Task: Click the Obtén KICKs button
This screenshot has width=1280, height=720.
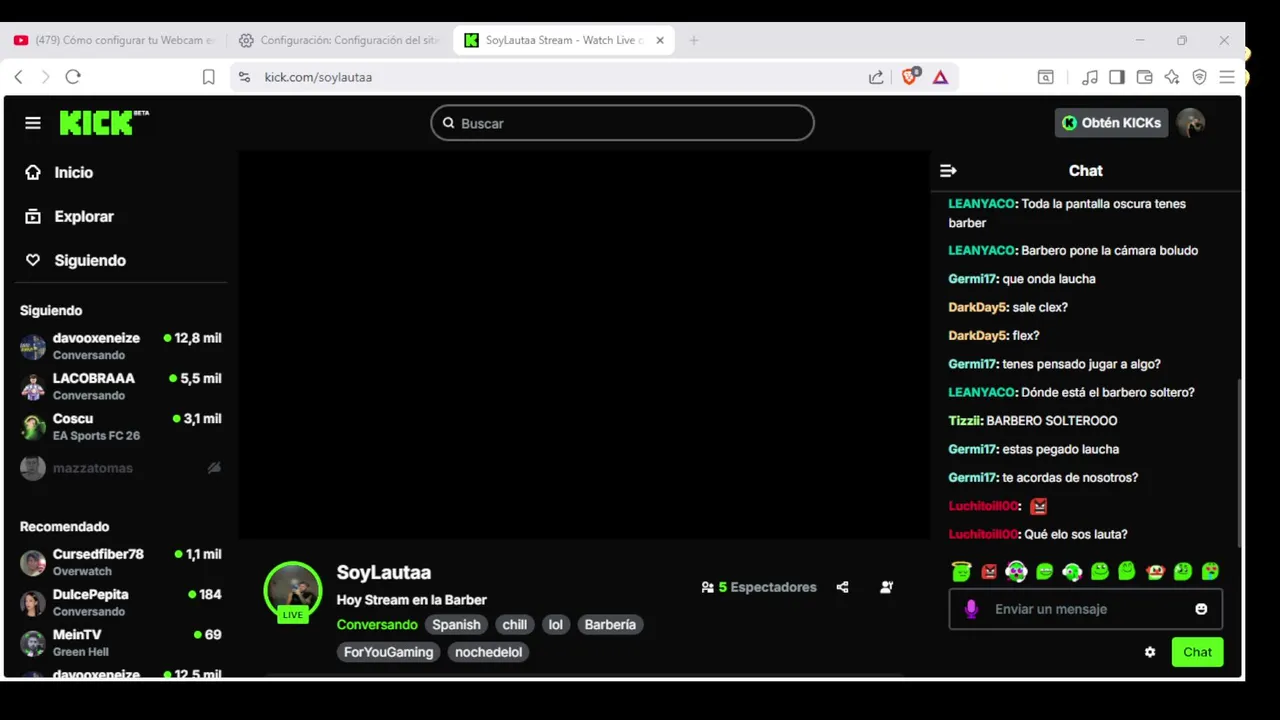Action: (x=1111, y=123)
